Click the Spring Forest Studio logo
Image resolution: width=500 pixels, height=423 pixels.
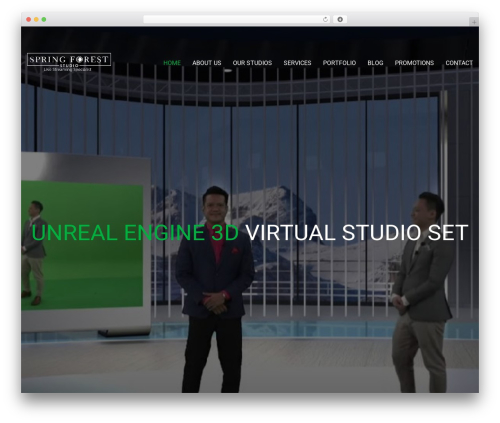(69, 62)
